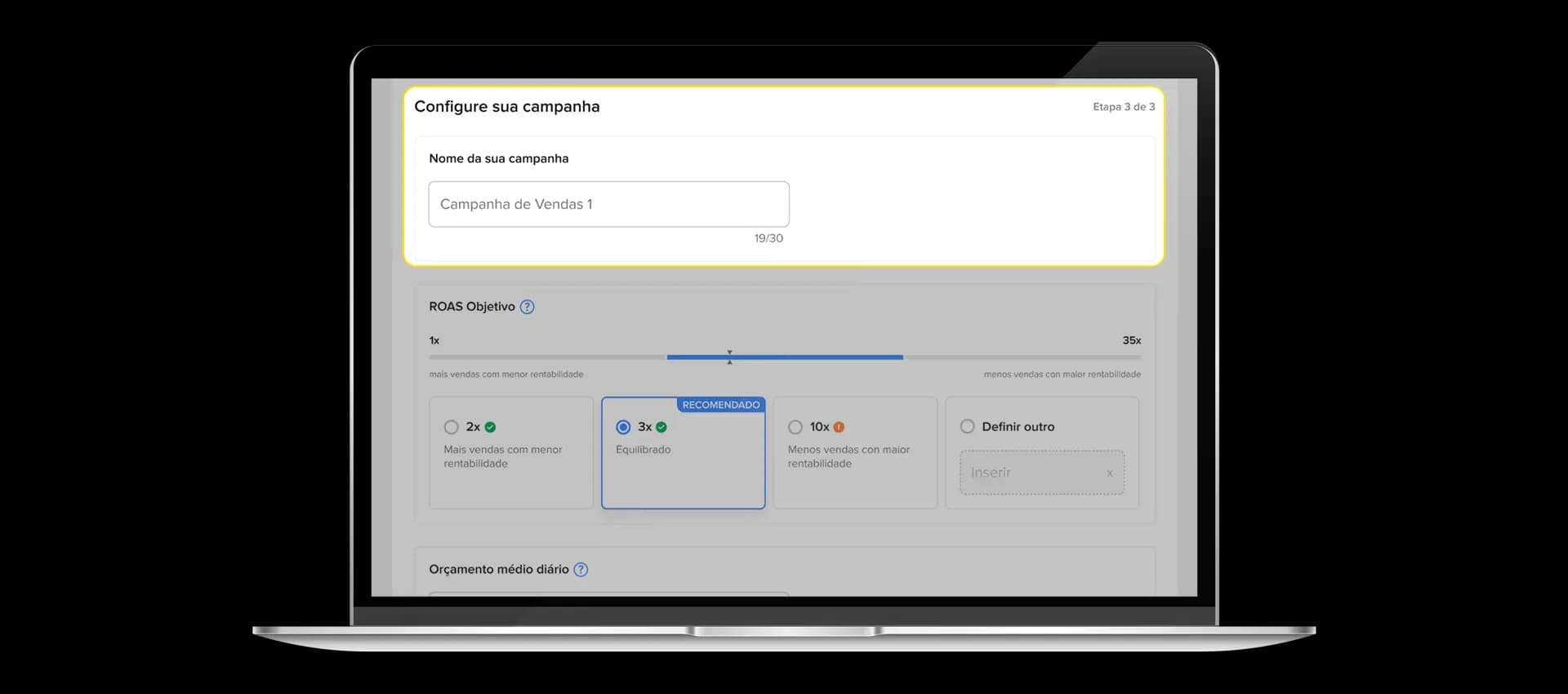Select the 3x Equilibrado radio button
The width and height of the screenshot is (1568, 694).
coord(623,427)
